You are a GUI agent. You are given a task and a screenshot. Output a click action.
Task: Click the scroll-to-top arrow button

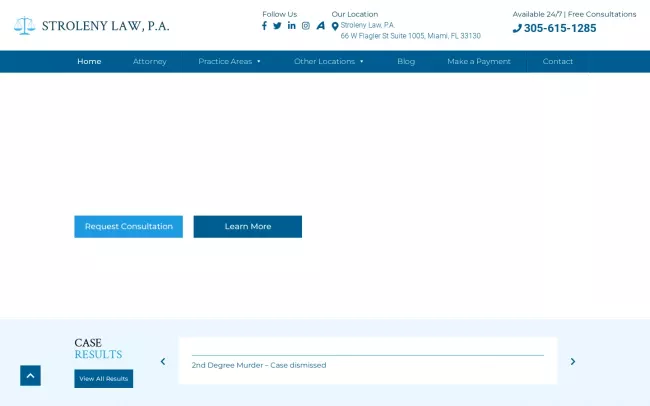pyautogui.click(x=30, y=376)
